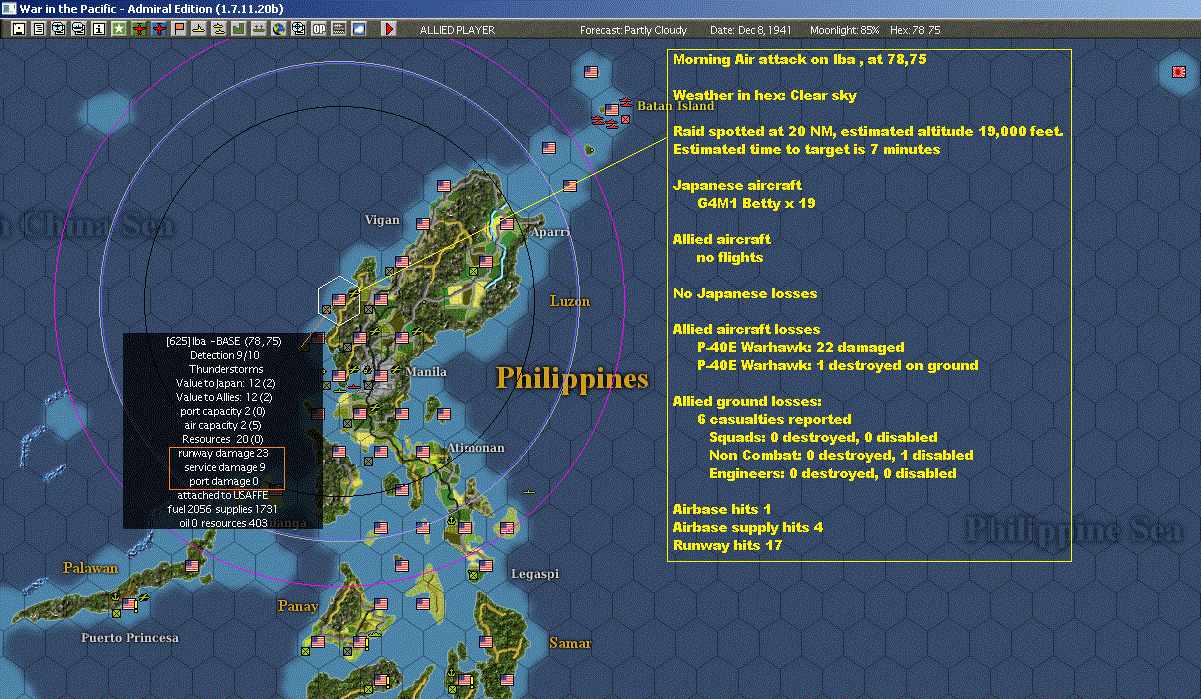1201x699 pixels.
Task: Click the 'Samar' map label
Action: tap(570, 643)
